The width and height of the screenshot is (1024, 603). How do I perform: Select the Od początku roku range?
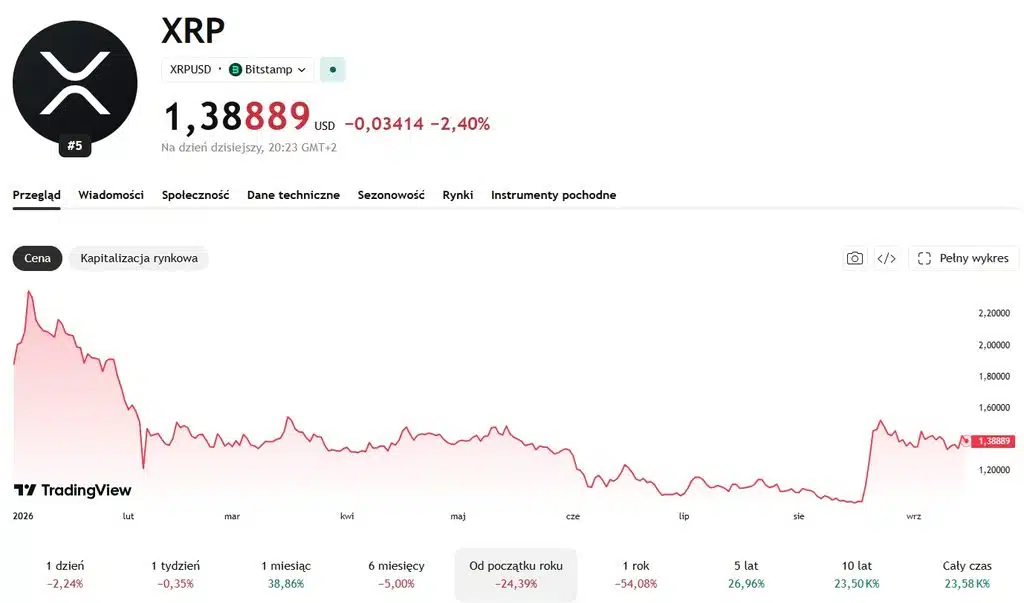pyautogui.click(x=516, y=574)
